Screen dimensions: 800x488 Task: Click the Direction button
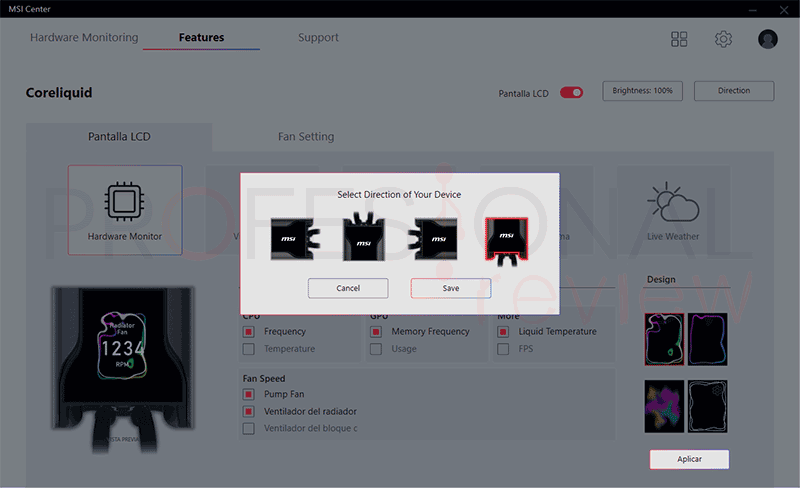click(734, 91)
